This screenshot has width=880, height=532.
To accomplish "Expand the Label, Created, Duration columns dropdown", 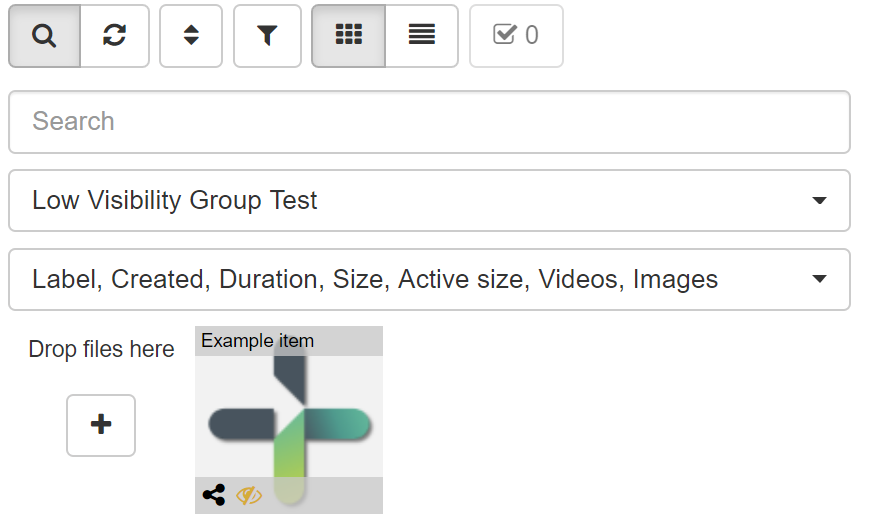I will click(429, 279).
